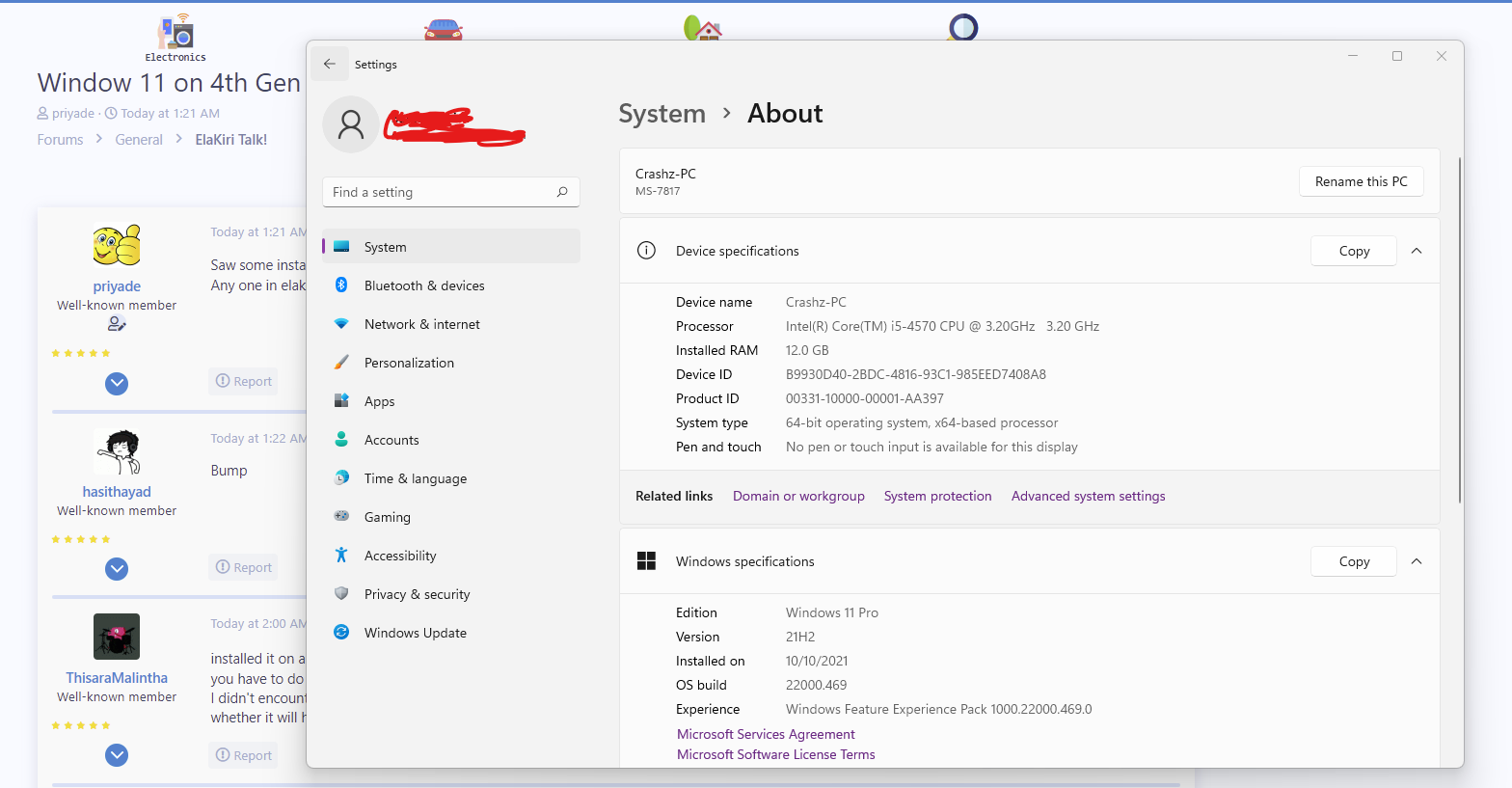1512x788 pixels.
Task: Click Rename this PC button
Action: [1361, 181]
